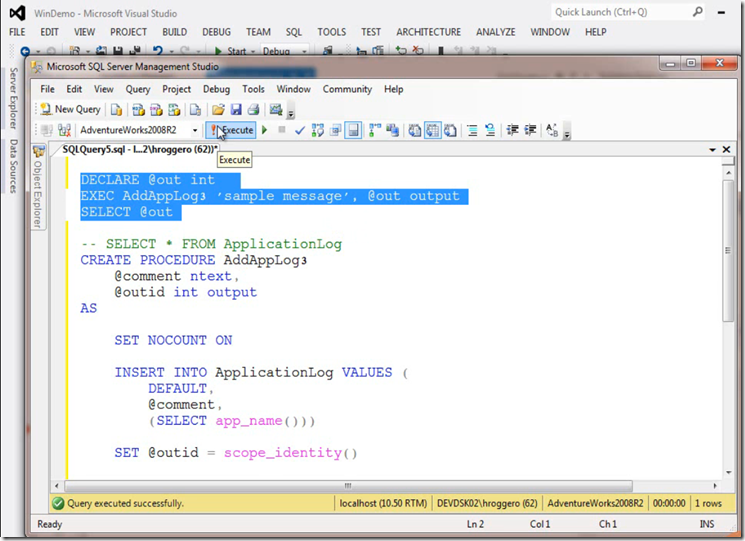Image resolution: width=745 pixels, height=541 pixels.
Task: Open the AdventureWorks2008R2 database dropdown
Action: click(195, 130)
